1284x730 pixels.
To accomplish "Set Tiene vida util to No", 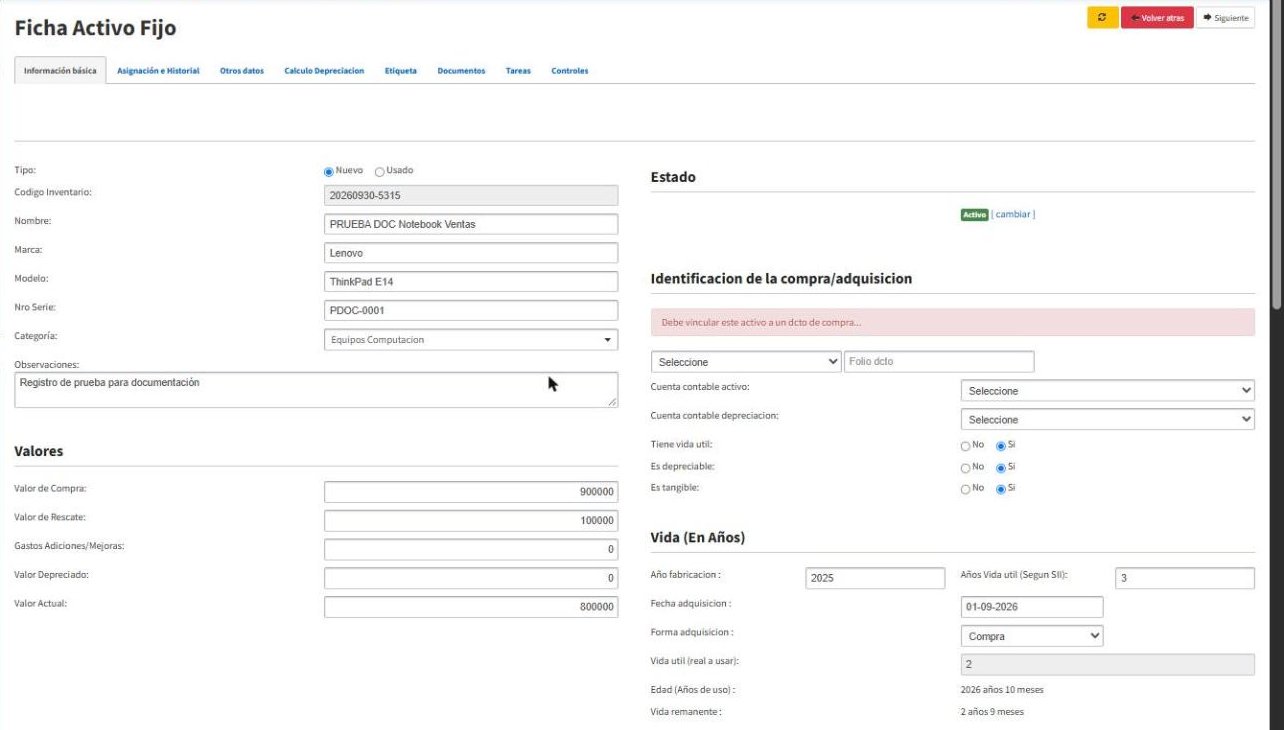I will pyautogui.click(x=965, y=445).
